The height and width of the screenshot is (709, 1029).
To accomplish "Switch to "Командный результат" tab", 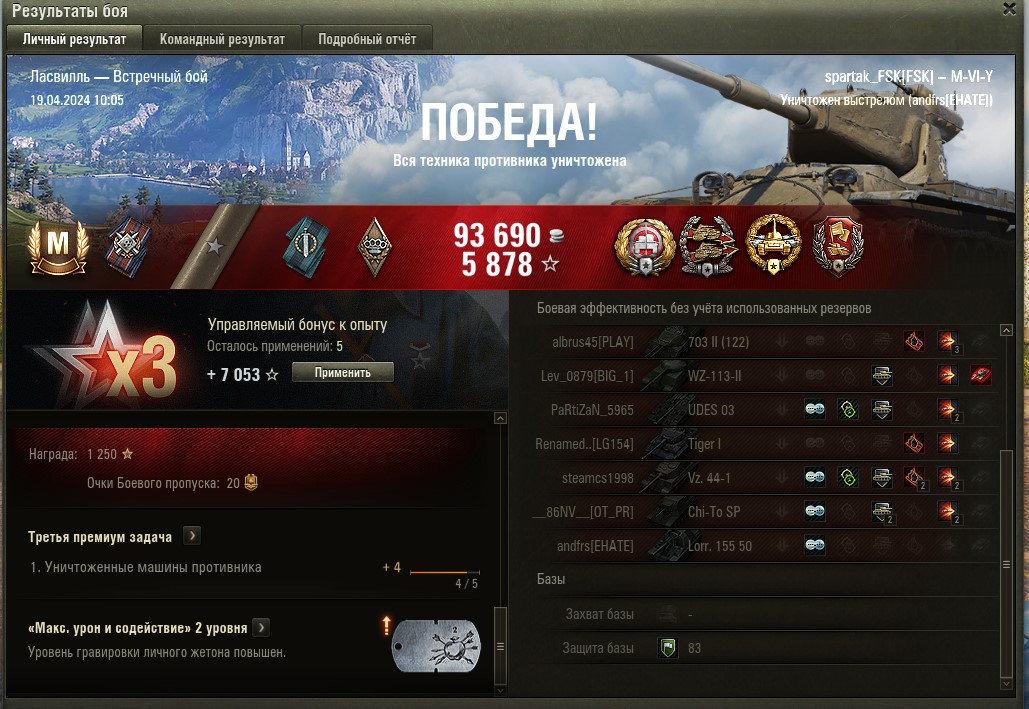I will 222,39.
